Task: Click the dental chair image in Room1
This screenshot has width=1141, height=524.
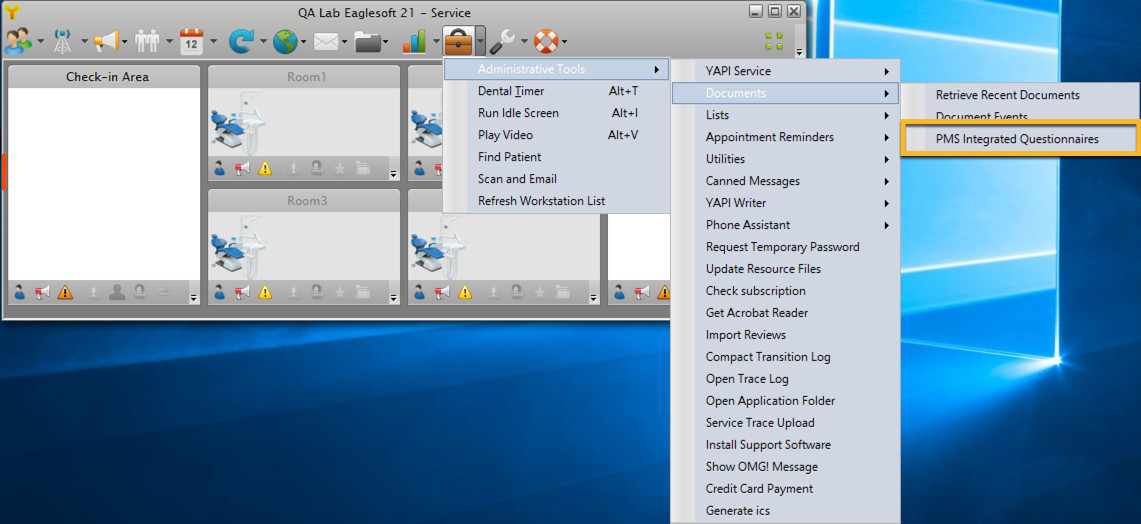Action: click(237, 121)
